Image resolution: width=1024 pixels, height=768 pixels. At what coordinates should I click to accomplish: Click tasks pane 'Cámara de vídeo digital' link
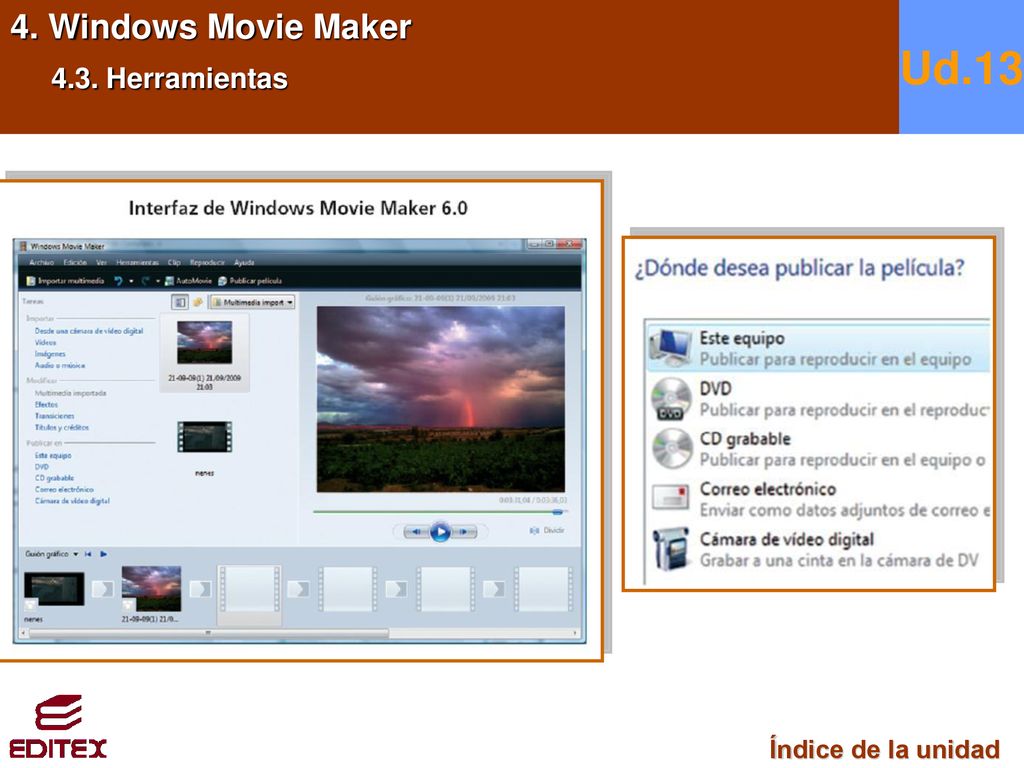click(72, 501)
